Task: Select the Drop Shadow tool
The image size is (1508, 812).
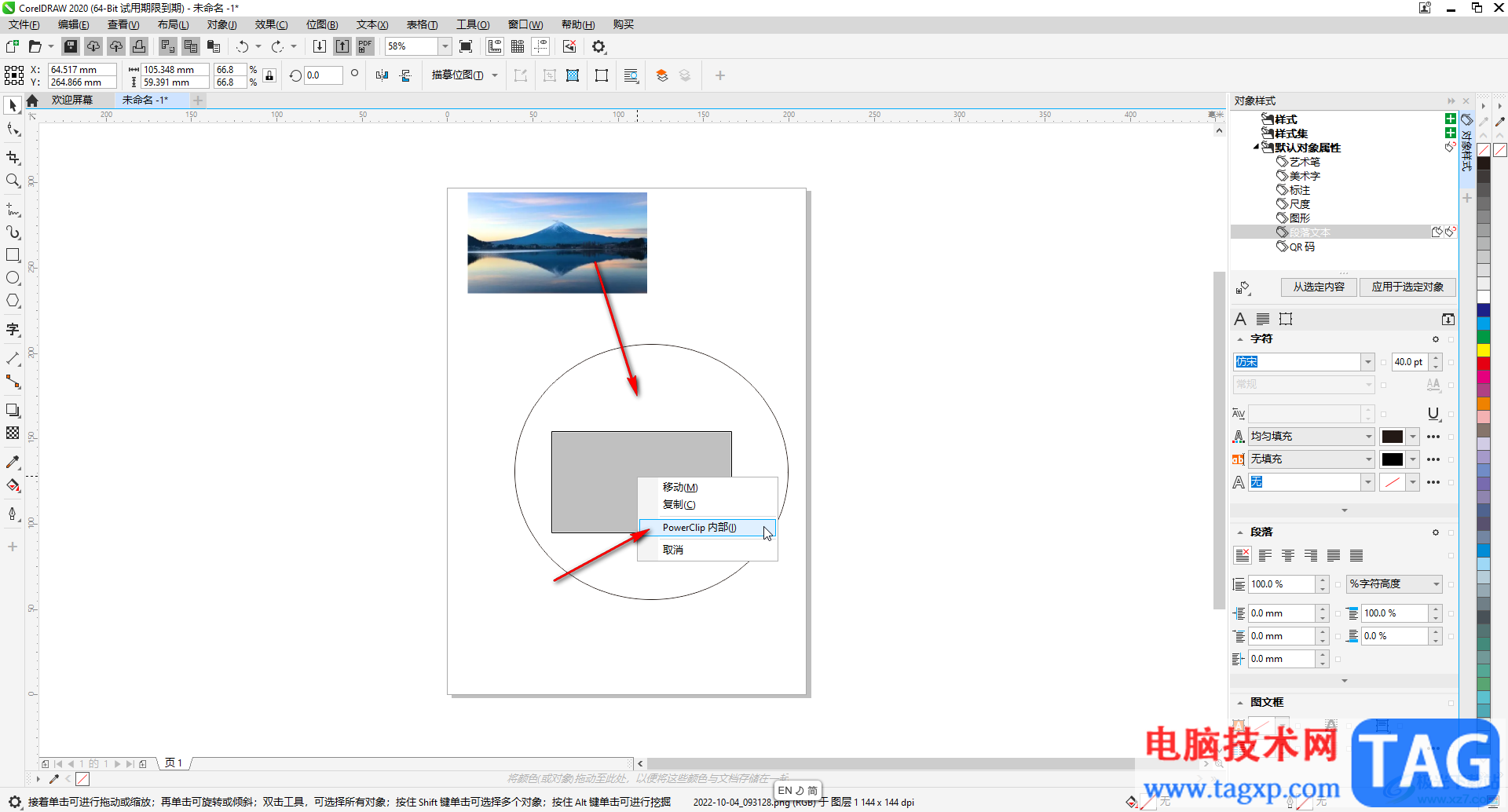Action: coord(13,410)
